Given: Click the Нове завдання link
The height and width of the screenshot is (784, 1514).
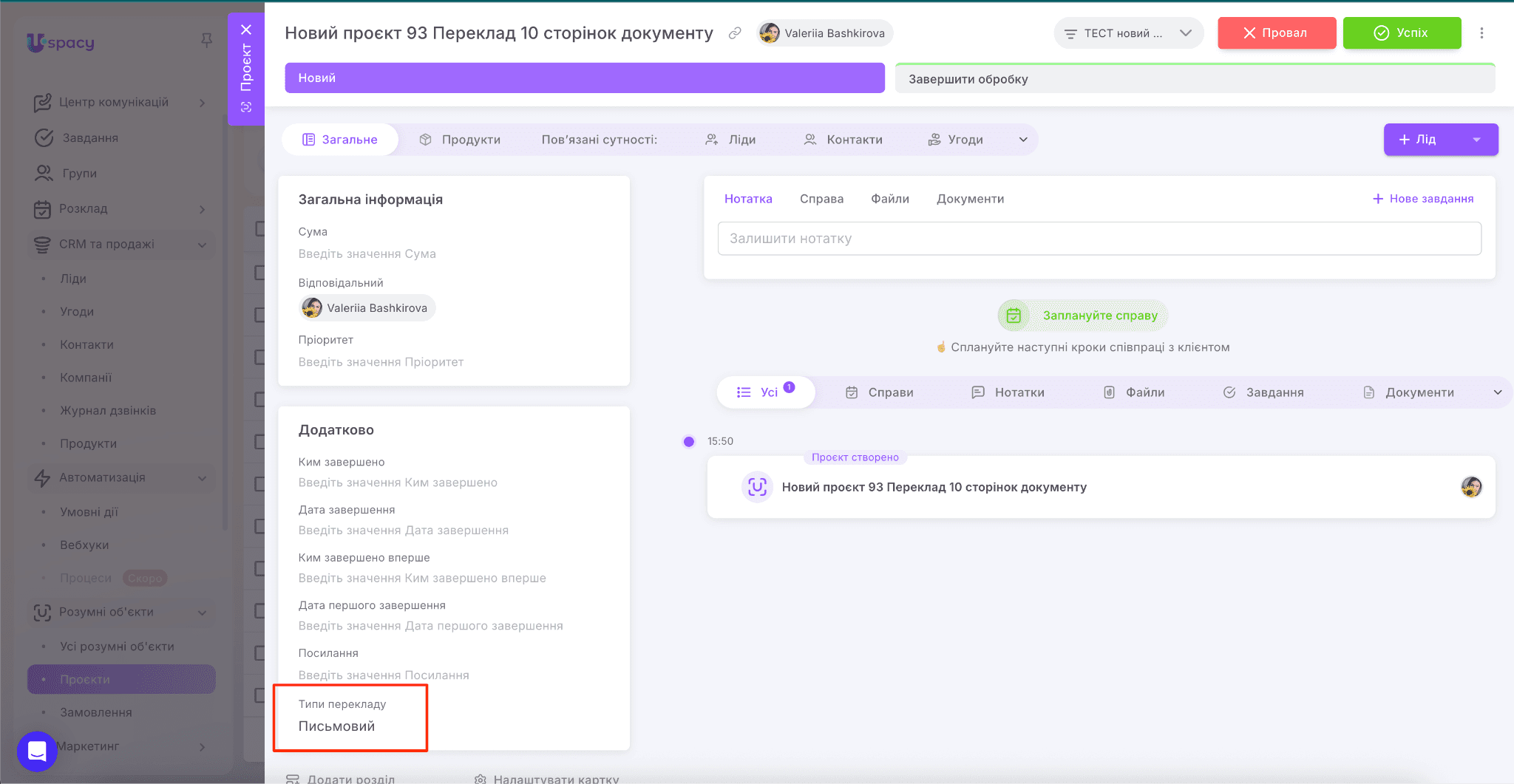Looking at the screenshot, I should point(1423,199).
